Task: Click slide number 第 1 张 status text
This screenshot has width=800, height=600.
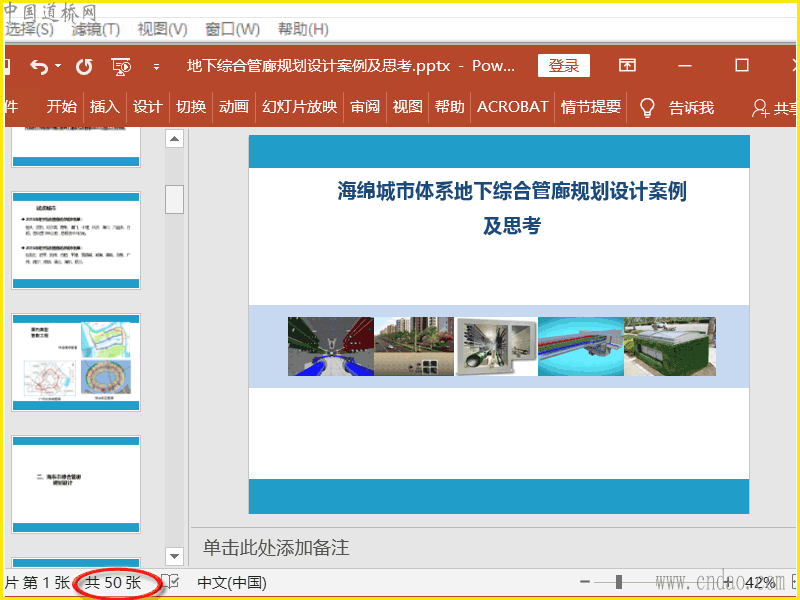Action: pos(45,583)
